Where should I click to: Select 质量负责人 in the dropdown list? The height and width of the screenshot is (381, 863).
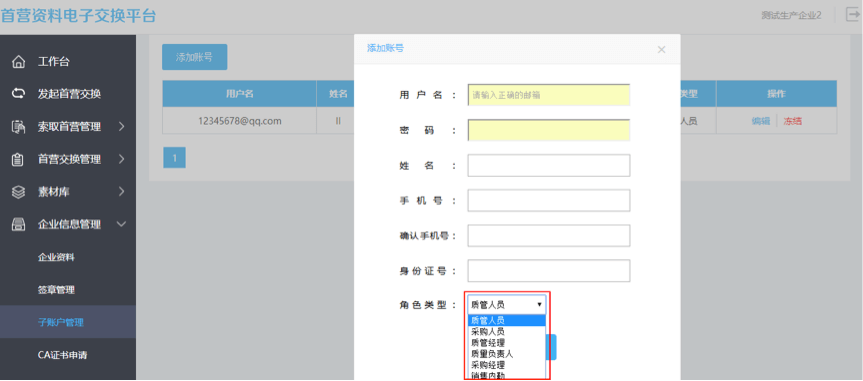(507, 353)
